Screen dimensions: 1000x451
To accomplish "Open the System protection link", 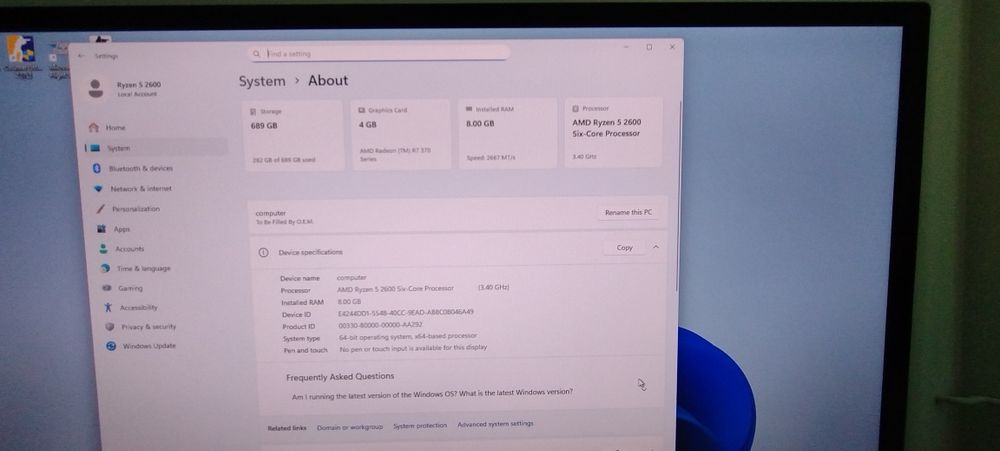I will pos(420,425).
